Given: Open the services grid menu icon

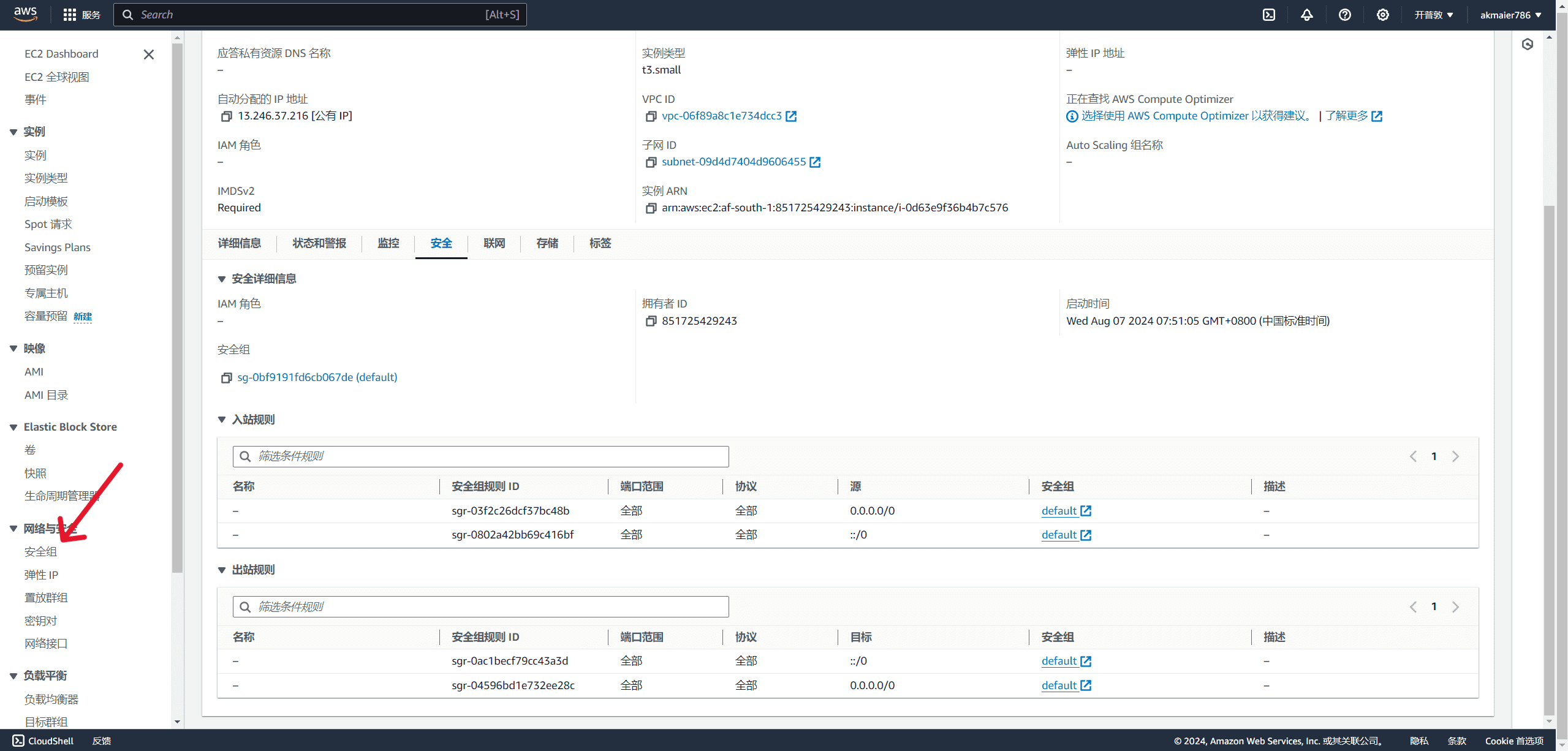Looking at the screenshot, I should pyautogui.click(x=70, y=15).
